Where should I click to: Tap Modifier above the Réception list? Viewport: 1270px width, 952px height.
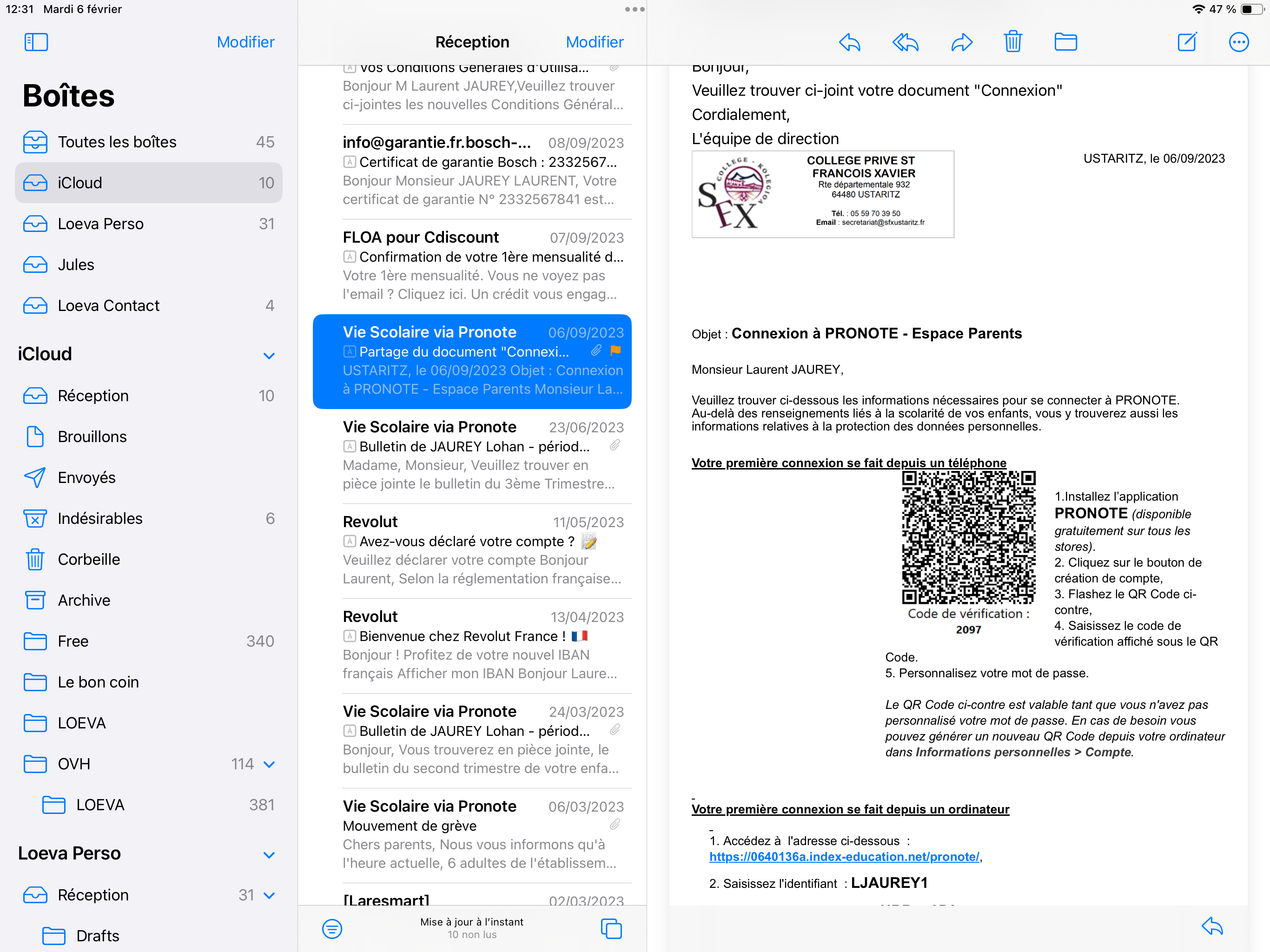(x=594, y=42)
